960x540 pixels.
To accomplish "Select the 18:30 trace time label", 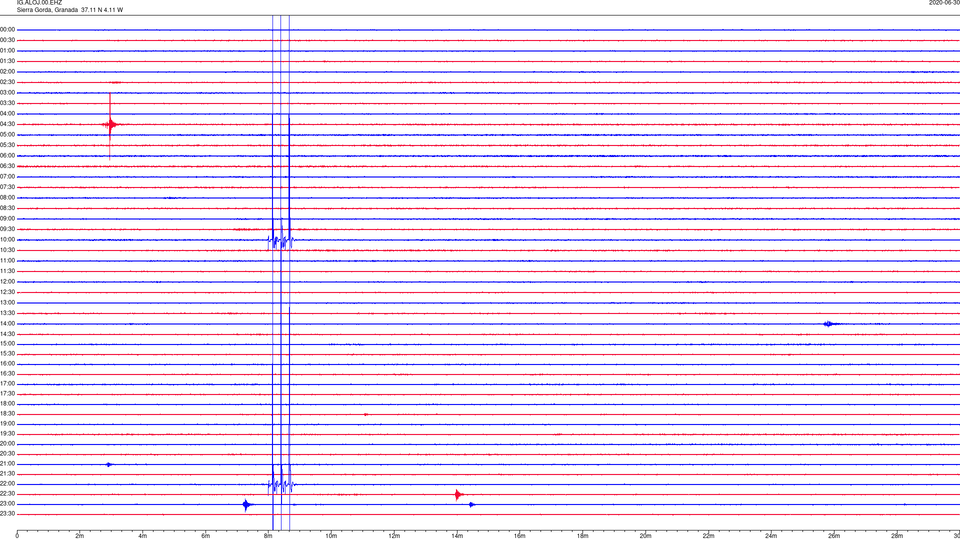I will 8,414.
